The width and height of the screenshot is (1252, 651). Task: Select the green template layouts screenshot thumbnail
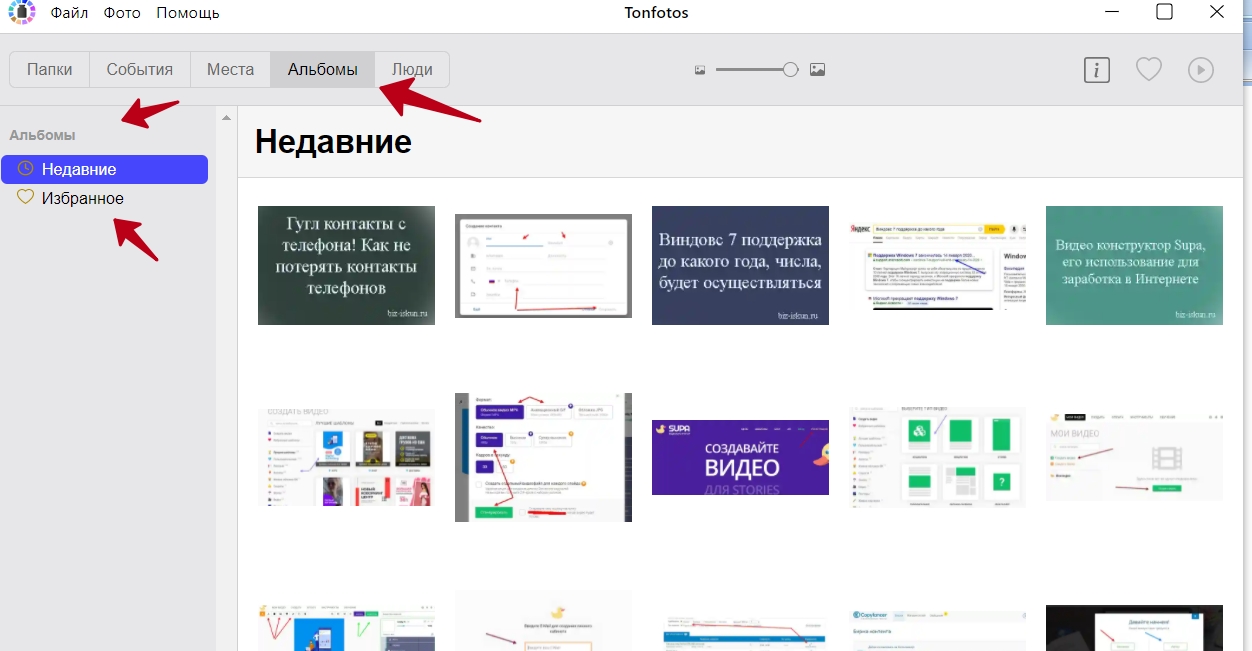coord(937,457)
